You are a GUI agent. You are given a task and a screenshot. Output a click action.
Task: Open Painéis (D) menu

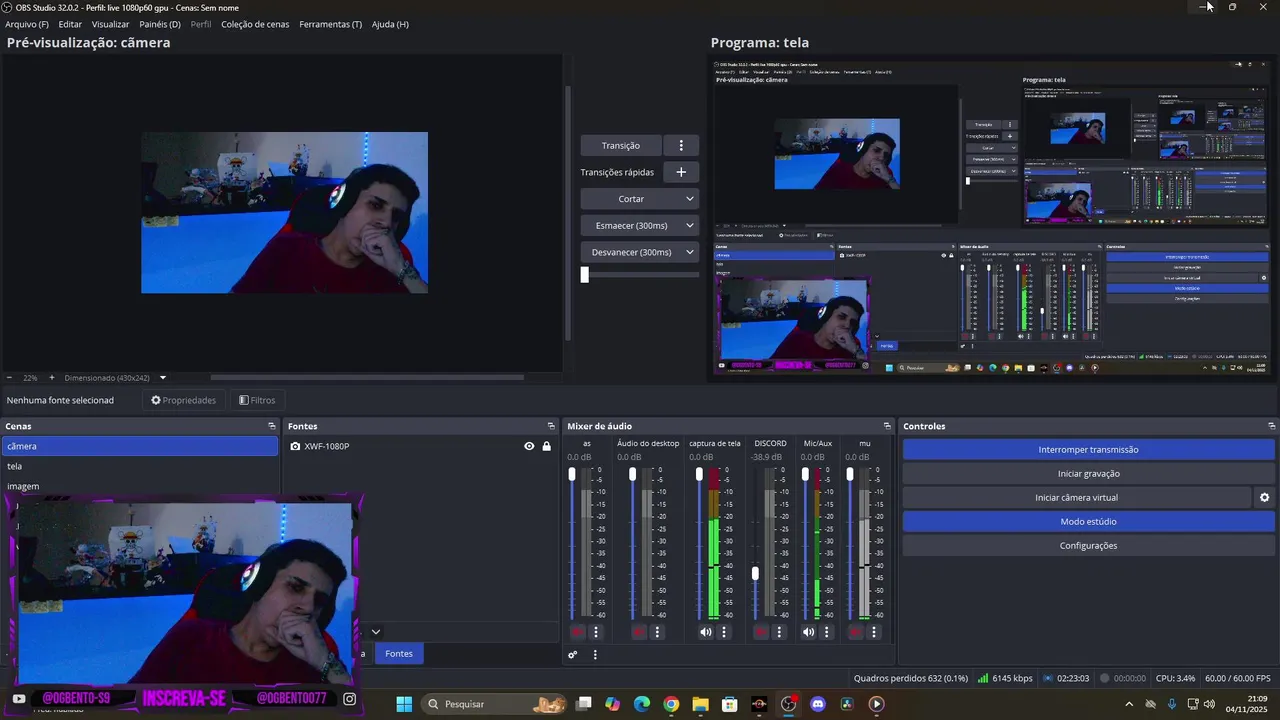pyautogui.click(x=160, y=24)
